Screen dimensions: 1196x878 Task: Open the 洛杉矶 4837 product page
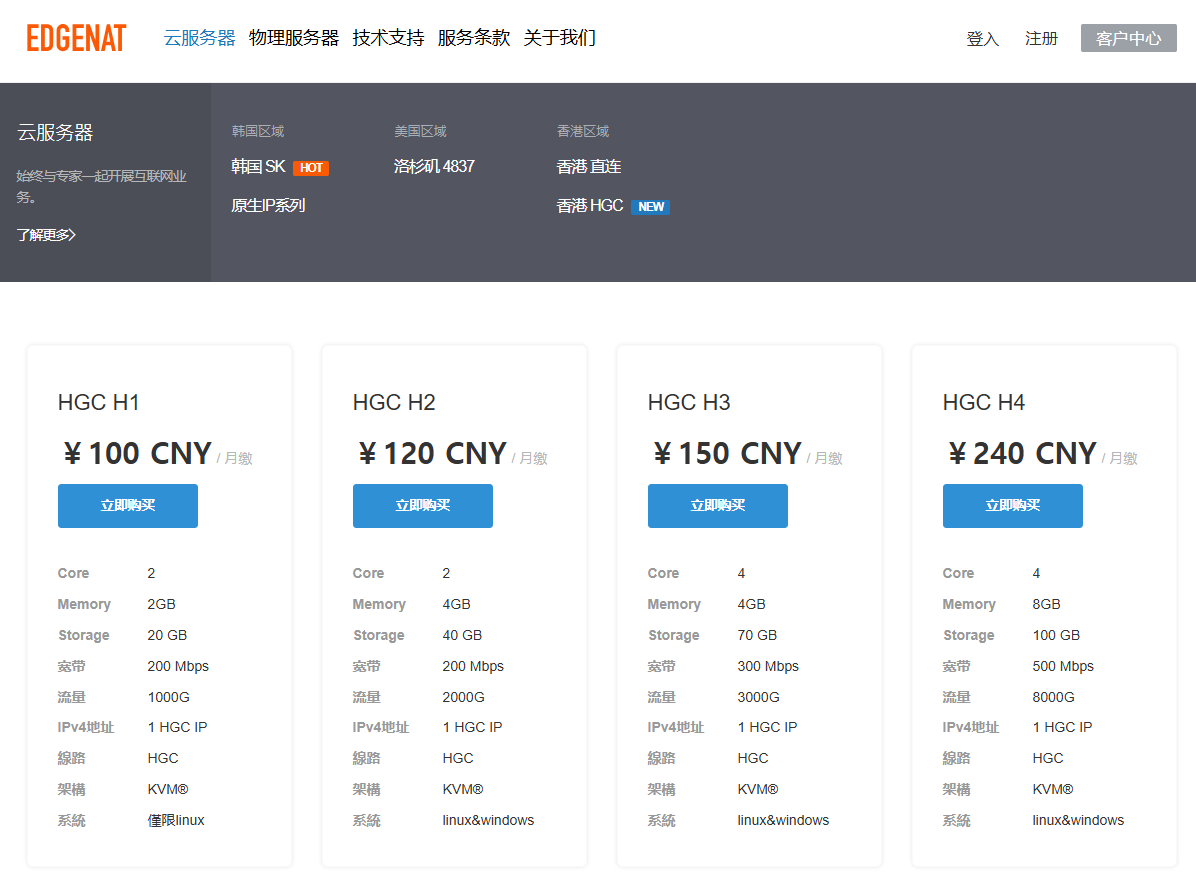coord(434,166)
